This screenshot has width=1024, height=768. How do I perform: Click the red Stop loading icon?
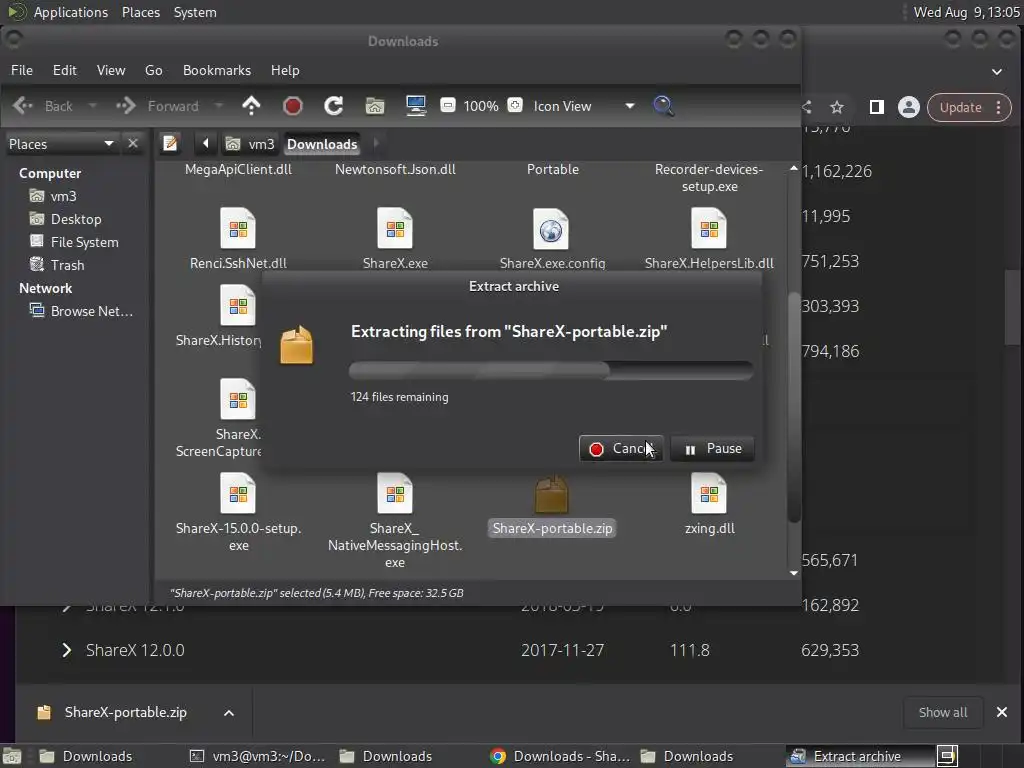[293, 106]
